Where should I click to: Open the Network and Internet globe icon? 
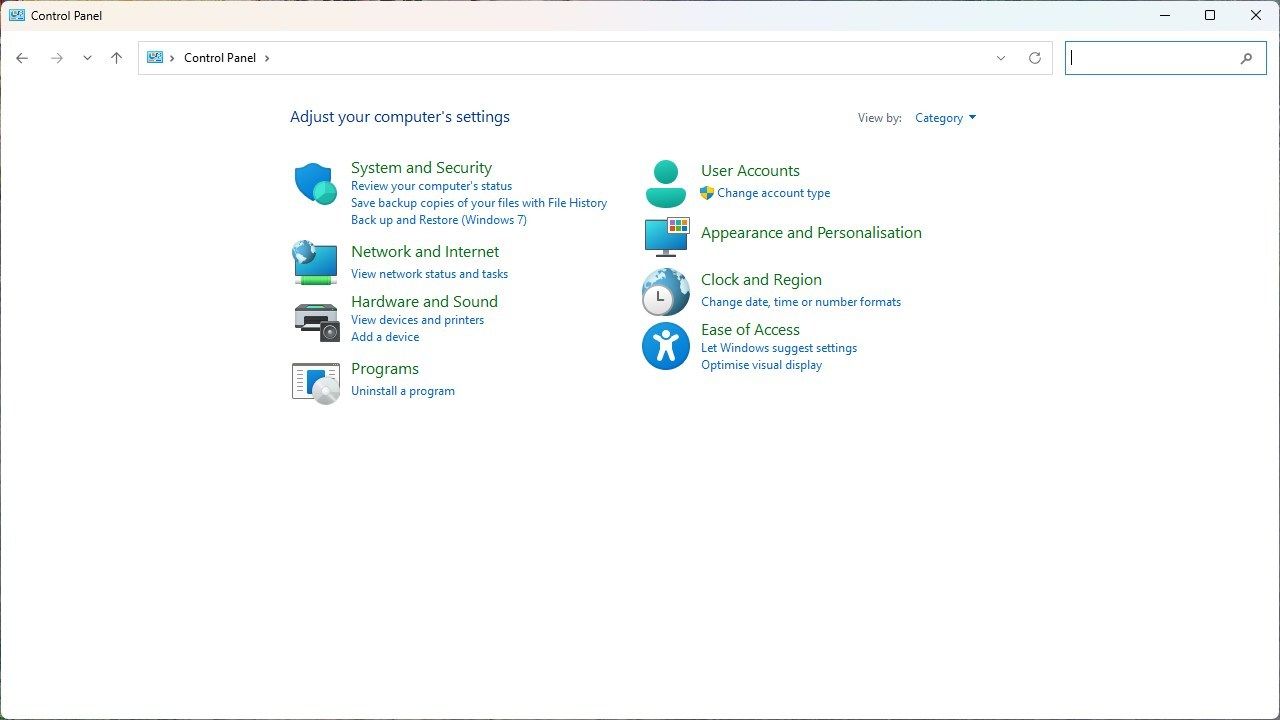[x=315, y=262]
